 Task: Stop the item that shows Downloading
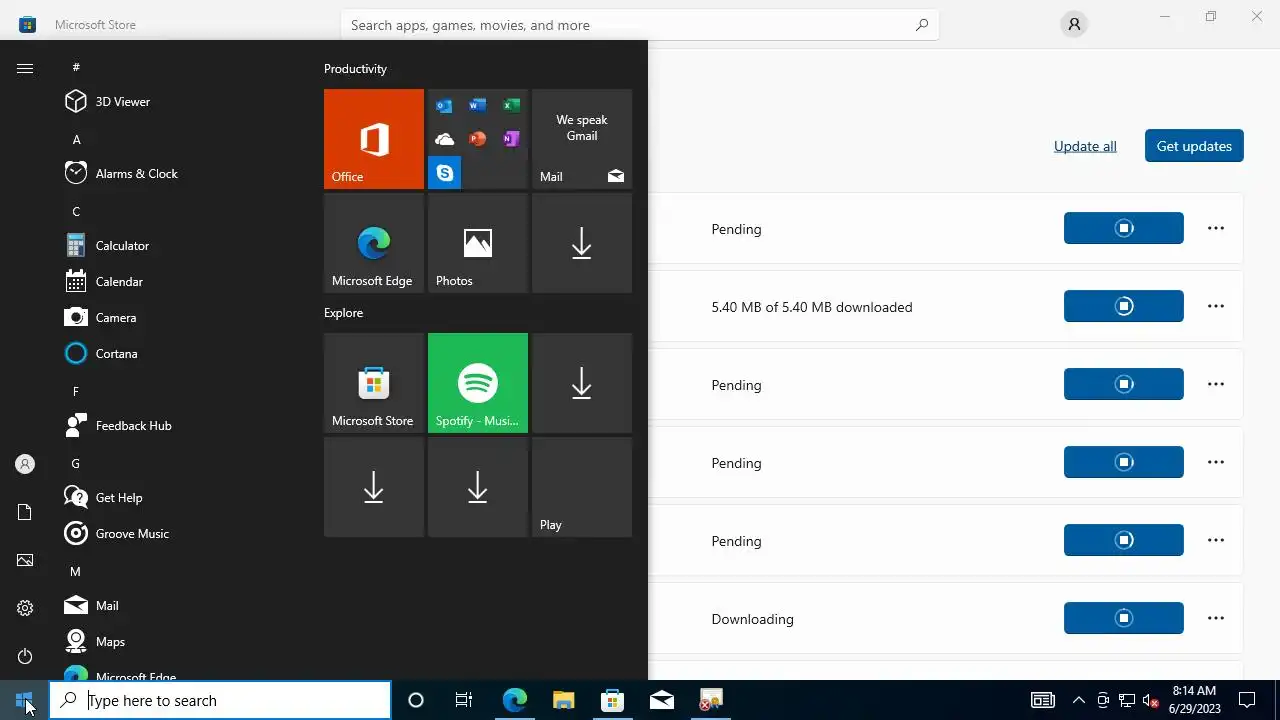[x=1124, y=618]
